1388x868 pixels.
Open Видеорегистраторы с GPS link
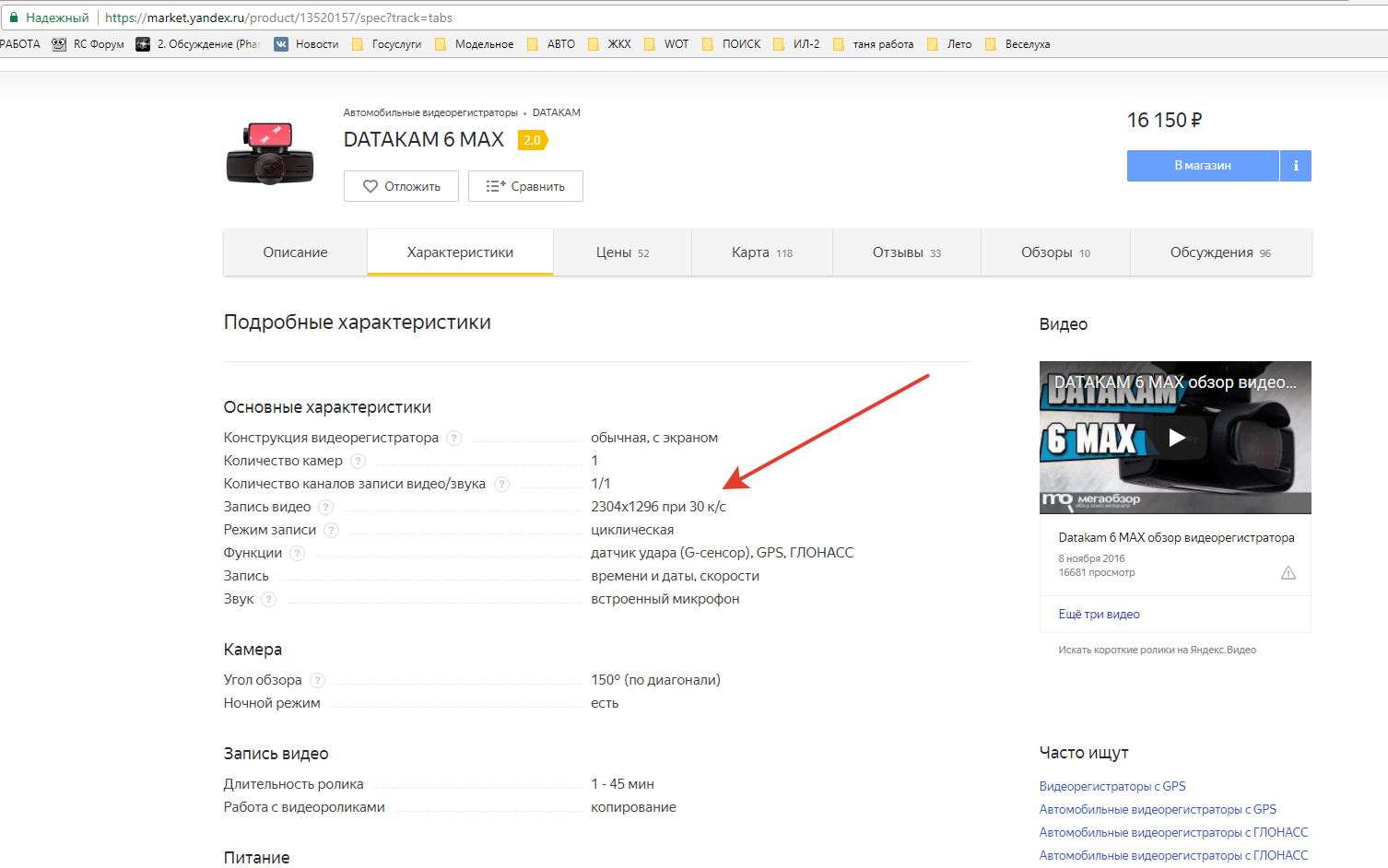pos(1112,786)
